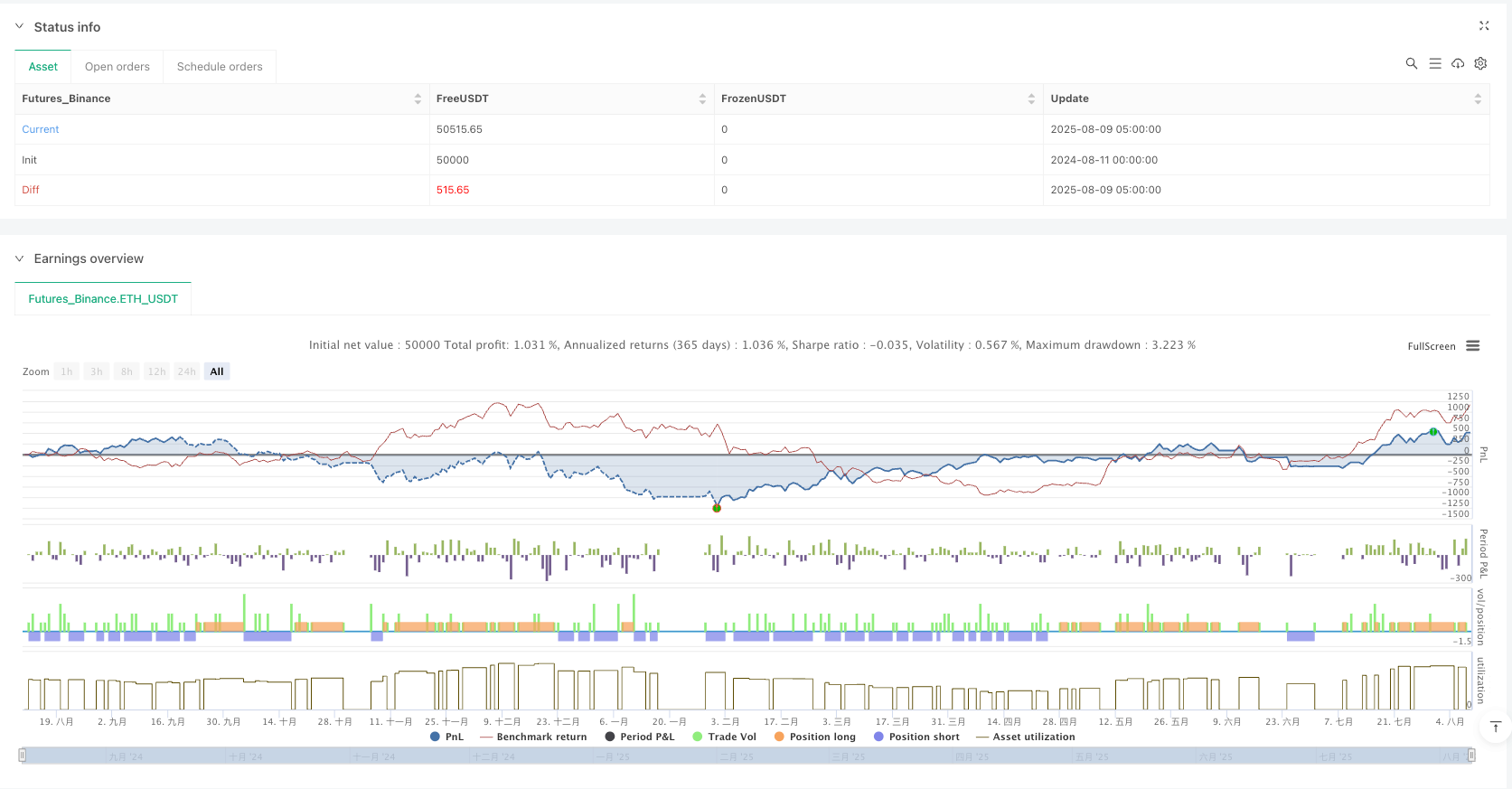Toggle the PnL series in legend
This screenshot has height=789, width=1512.
click(447, 737)
